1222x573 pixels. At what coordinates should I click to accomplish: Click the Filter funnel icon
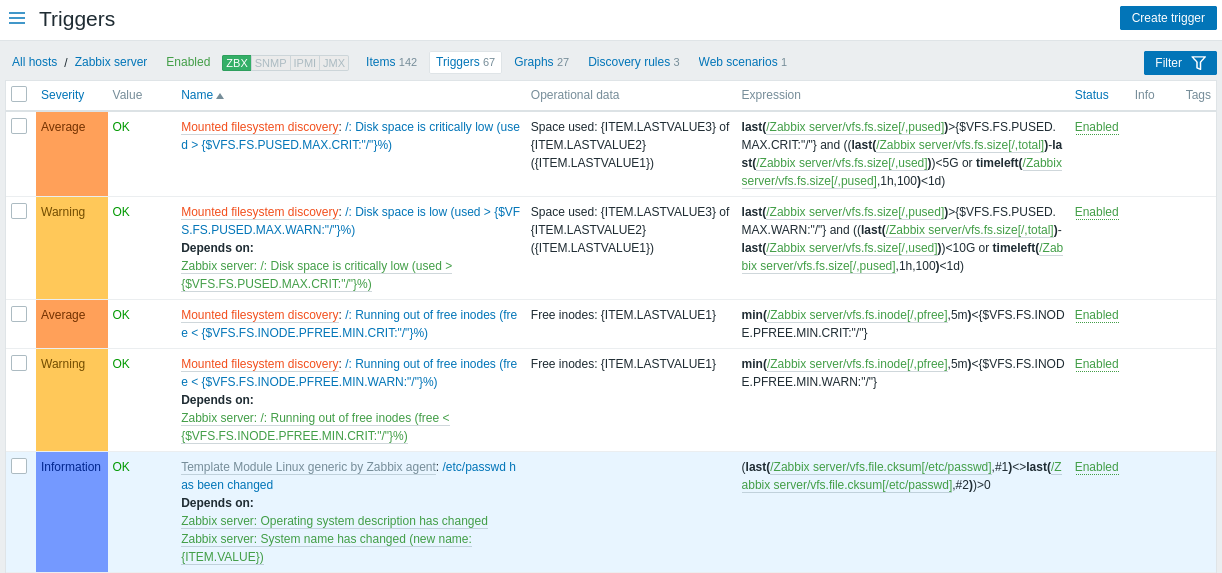coord(1198,63)
